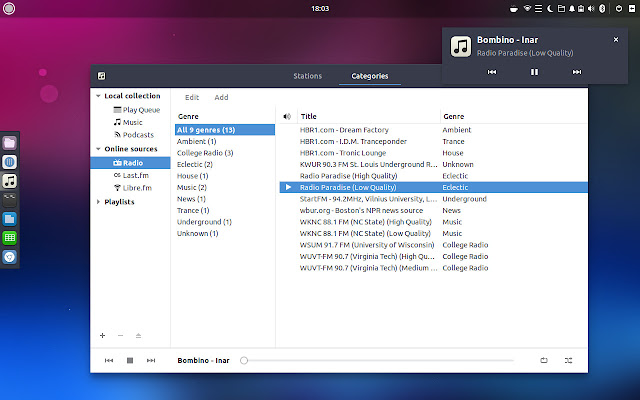
Task: Filter by Unknown (1) genre
Action: coord(198,233)
